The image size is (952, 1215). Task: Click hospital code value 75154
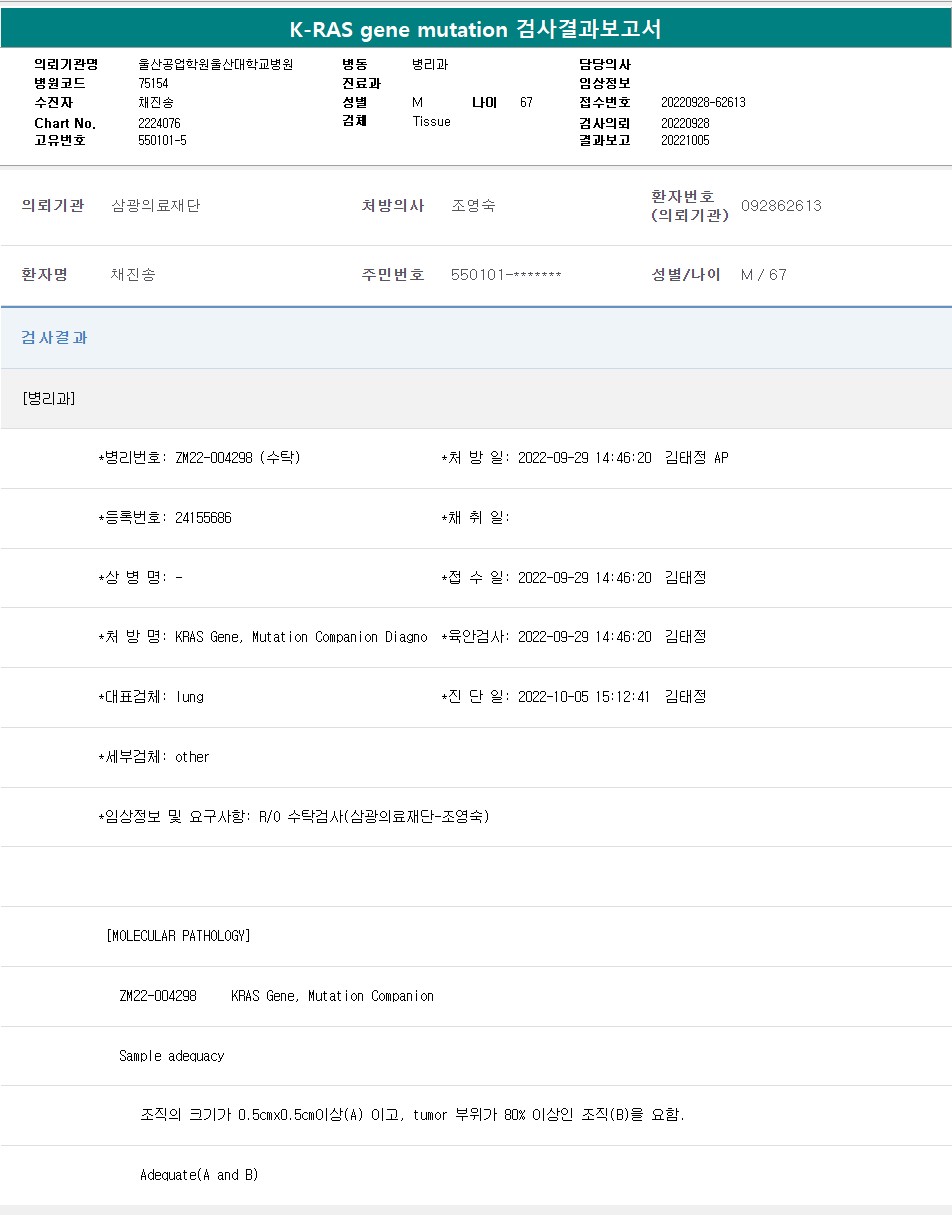(153, 83)
